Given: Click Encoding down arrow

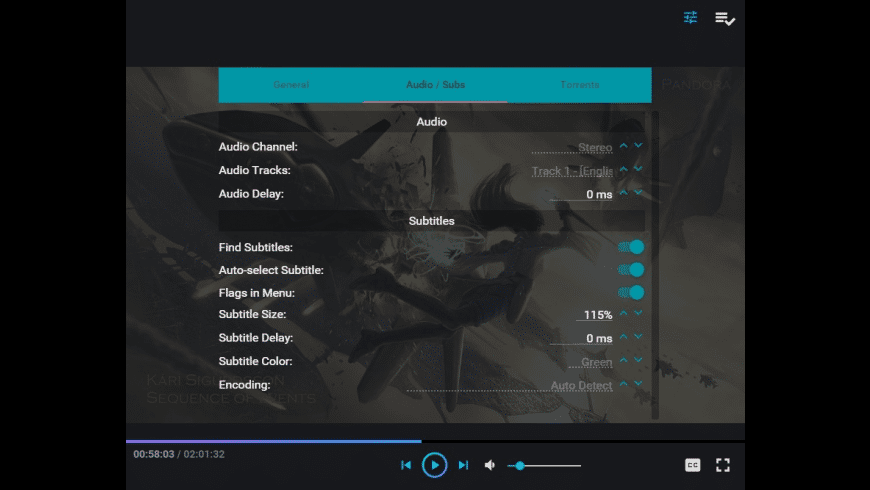Looking at the screenshot, I should (x=638, y=383).
